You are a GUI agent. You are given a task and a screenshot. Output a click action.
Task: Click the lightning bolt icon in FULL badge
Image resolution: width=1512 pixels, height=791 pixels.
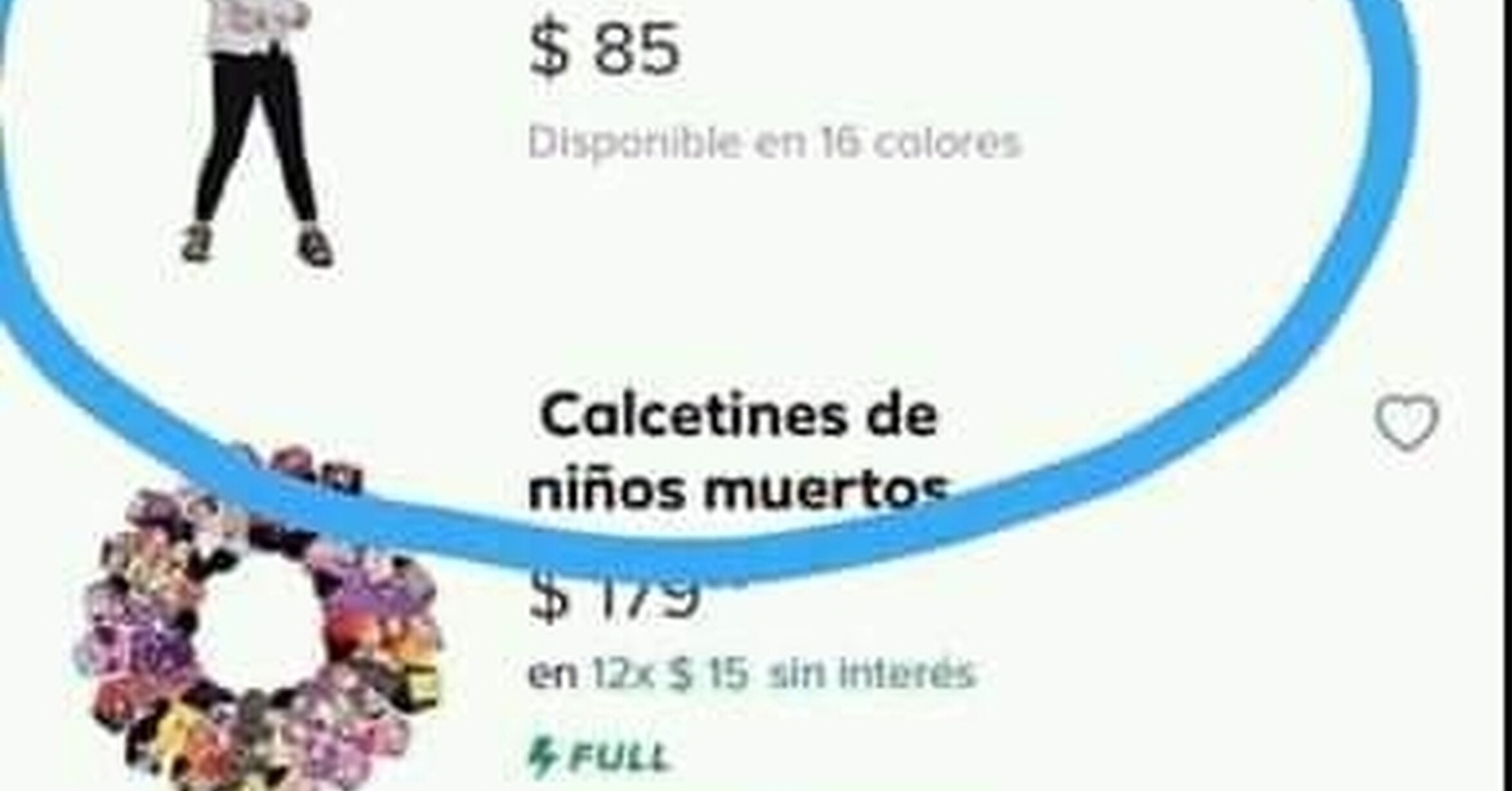542,758
